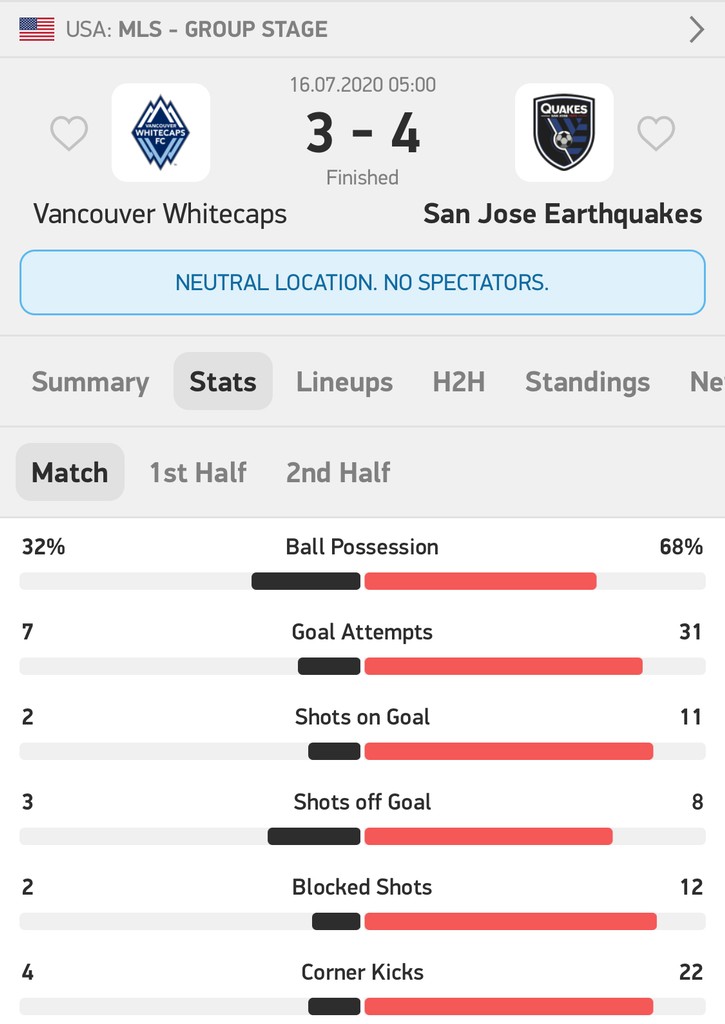
Task: Go to the Standings tab
Action: pyautogui.click(x=587, y=382)
